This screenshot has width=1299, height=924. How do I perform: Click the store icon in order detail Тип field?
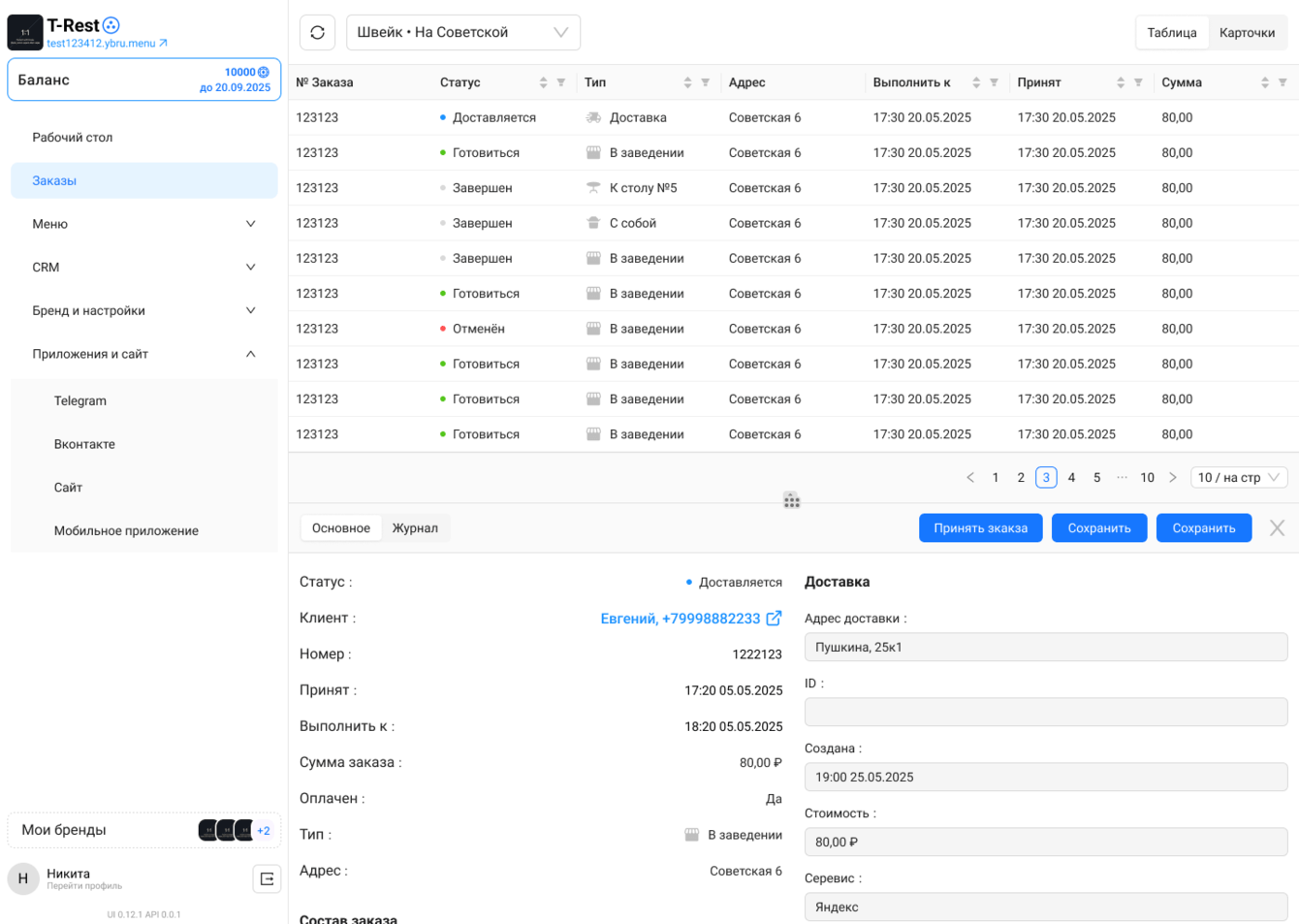692,835
